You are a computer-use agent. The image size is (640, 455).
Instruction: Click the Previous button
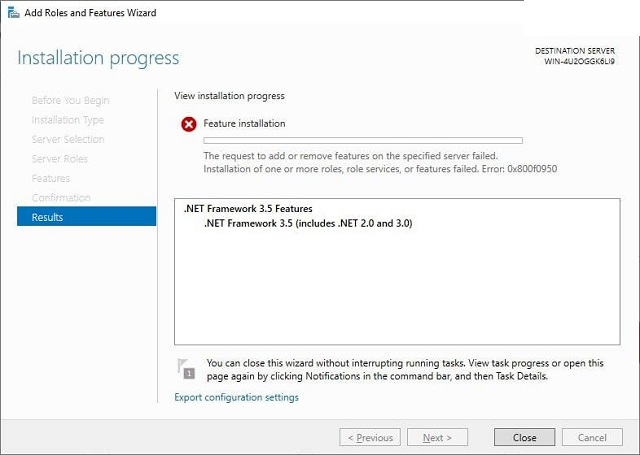point(370,437)
